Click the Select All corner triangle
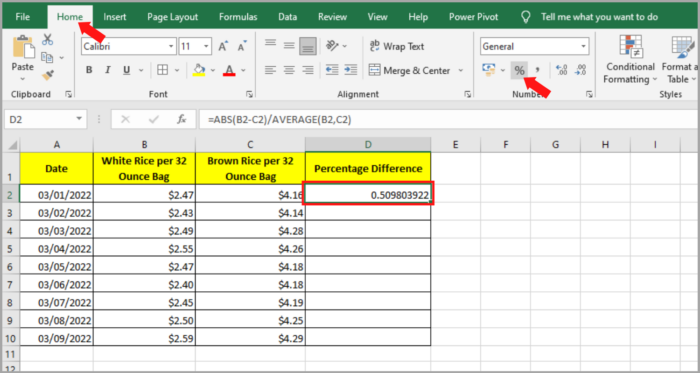This screenshot has width=700, height=373. tap(12, 145)
